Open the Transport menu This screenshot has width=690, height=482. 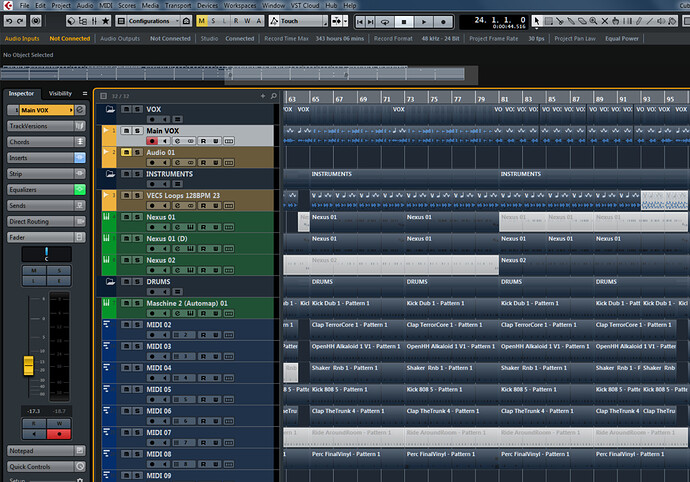tap(178, 5)
